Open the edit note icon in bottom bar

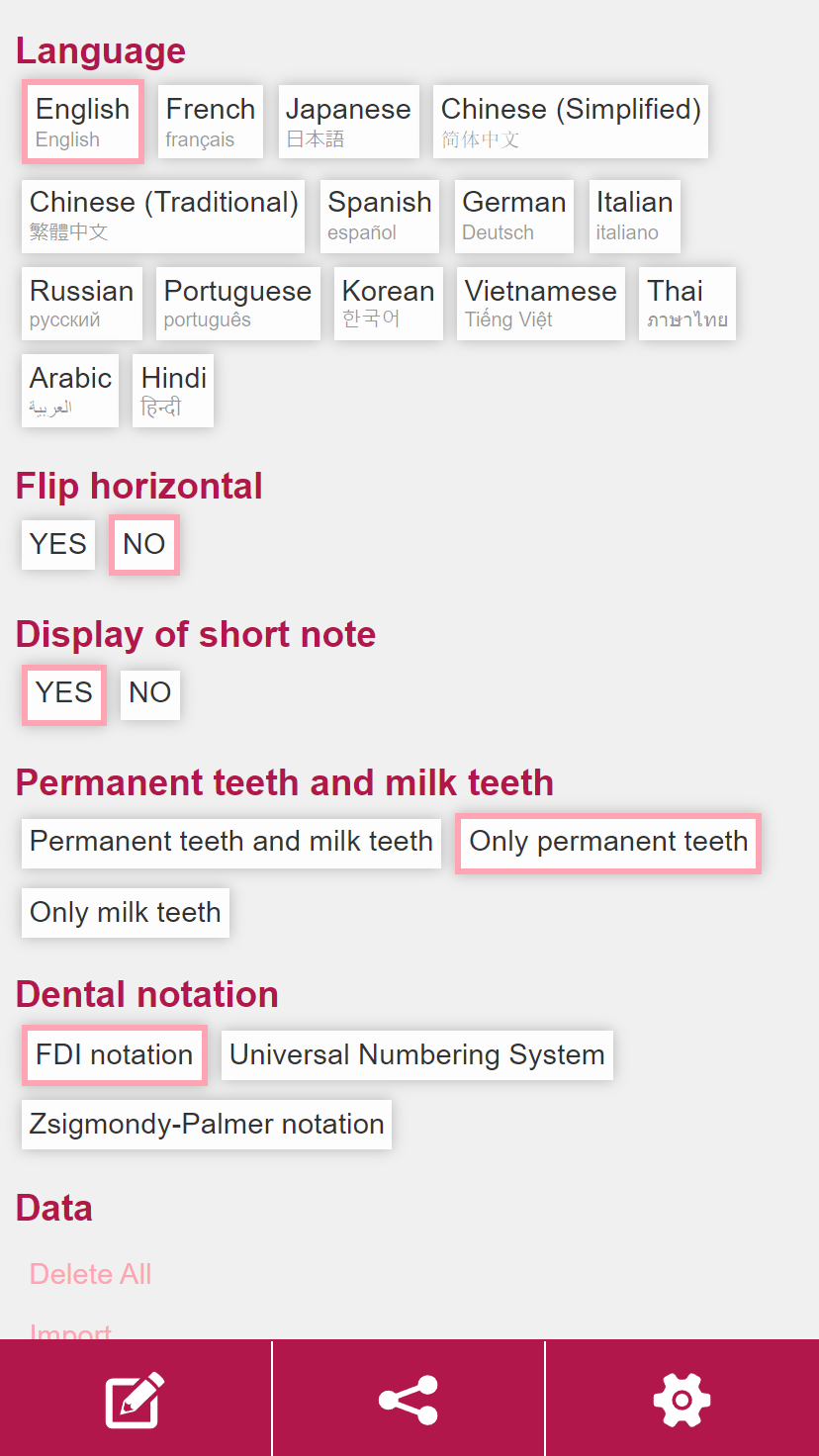(136, 1399)
